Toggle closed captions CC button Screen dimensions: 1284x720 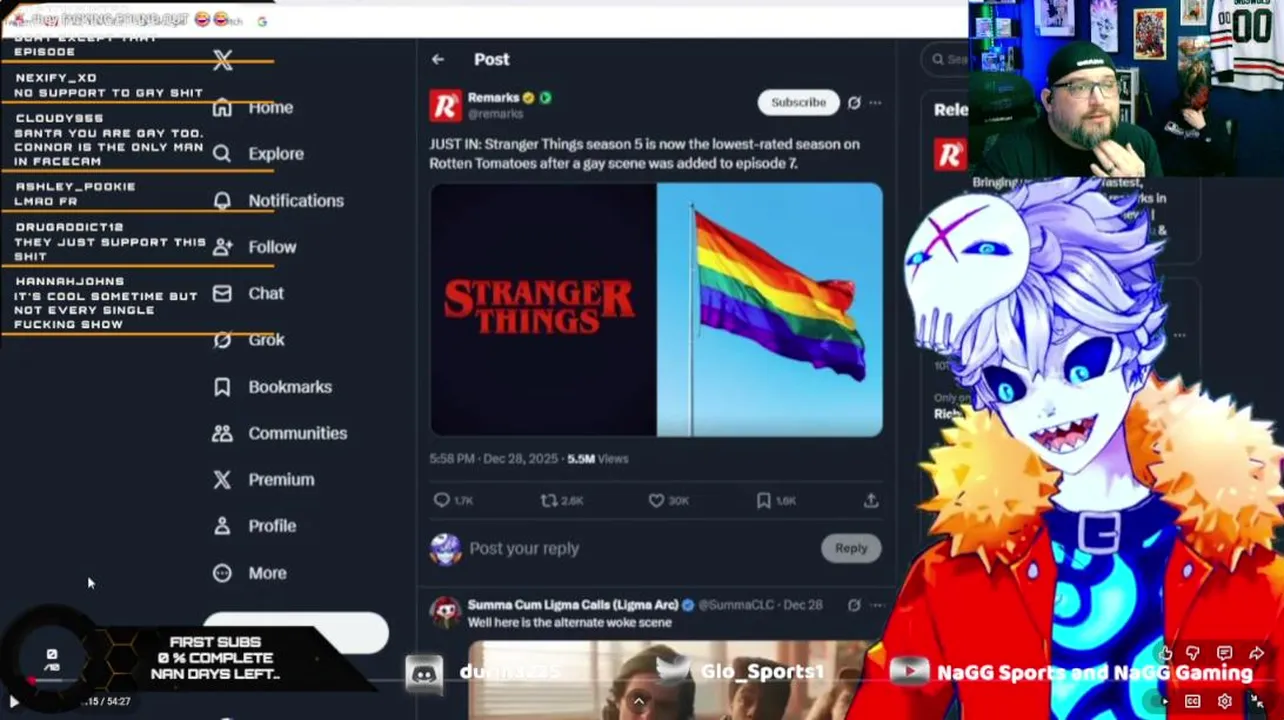click(x=1192, y=701)
